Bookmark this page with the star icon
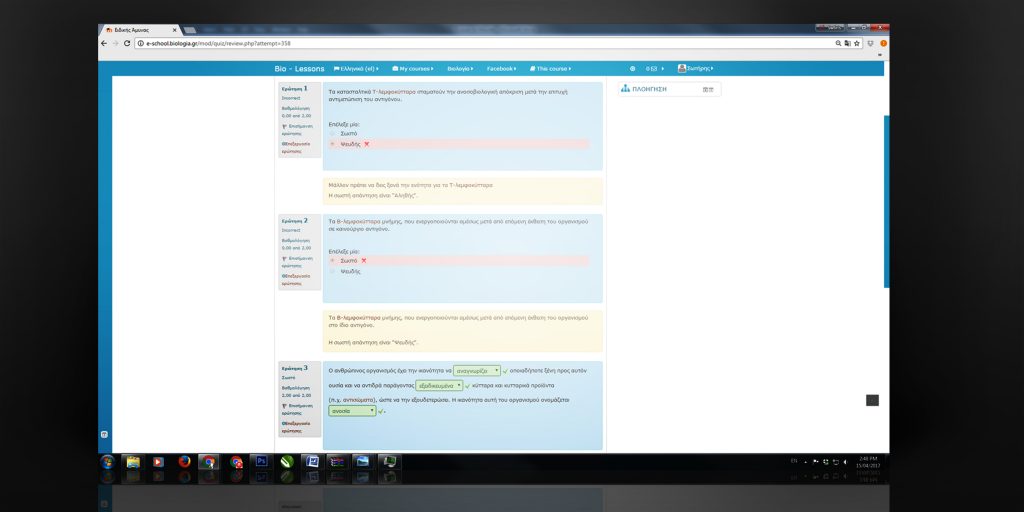Image resolution: width=1024 pixels, height=512 pixels. click(857, 43)
